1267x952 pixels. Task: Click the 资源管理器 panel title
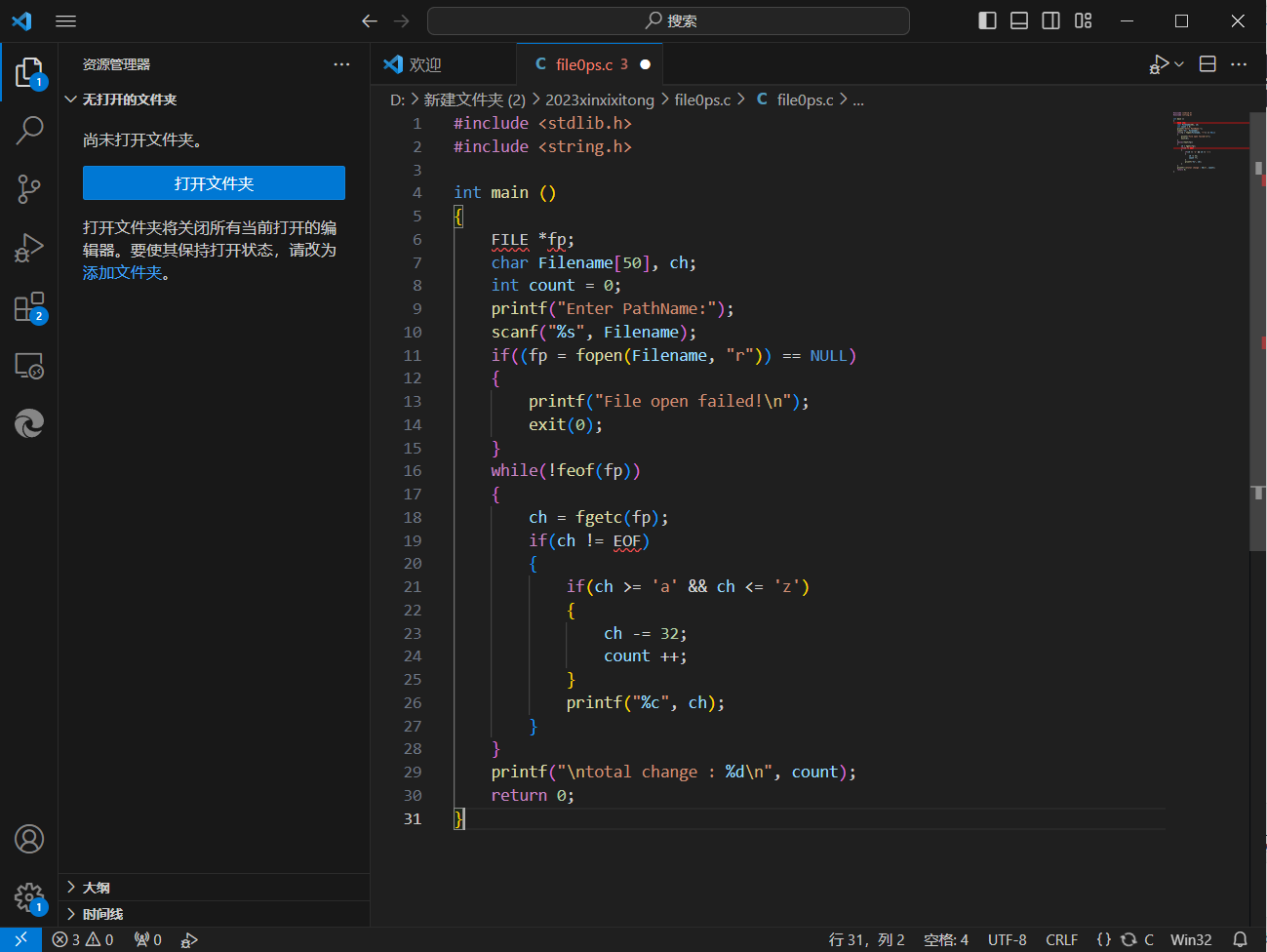116,64
